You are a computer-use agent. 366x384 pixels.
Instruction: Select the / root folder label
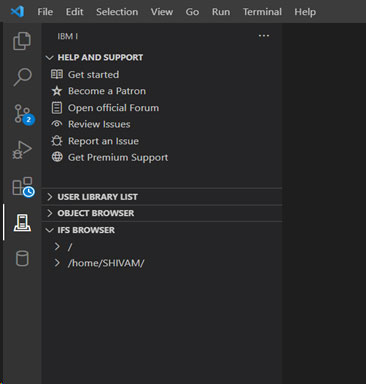coord(70,247)
